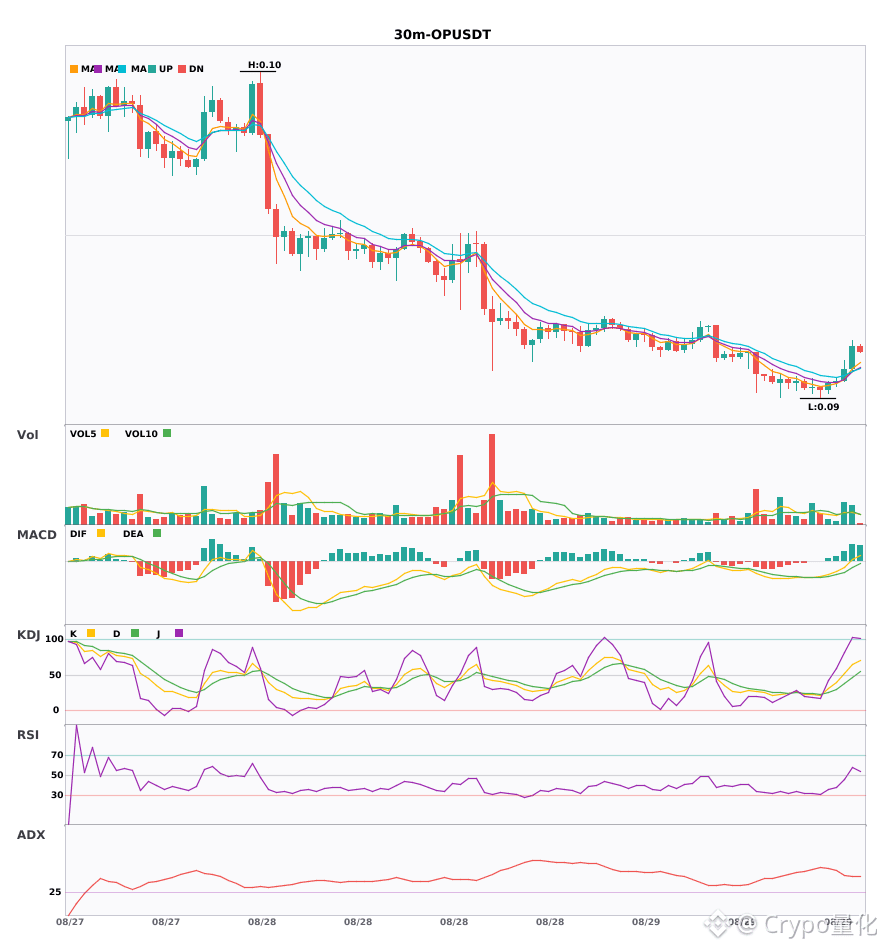Click the 50 value on KDJ axis
The width and height of the screenshot is (885, 950).
tap(55, 674)
